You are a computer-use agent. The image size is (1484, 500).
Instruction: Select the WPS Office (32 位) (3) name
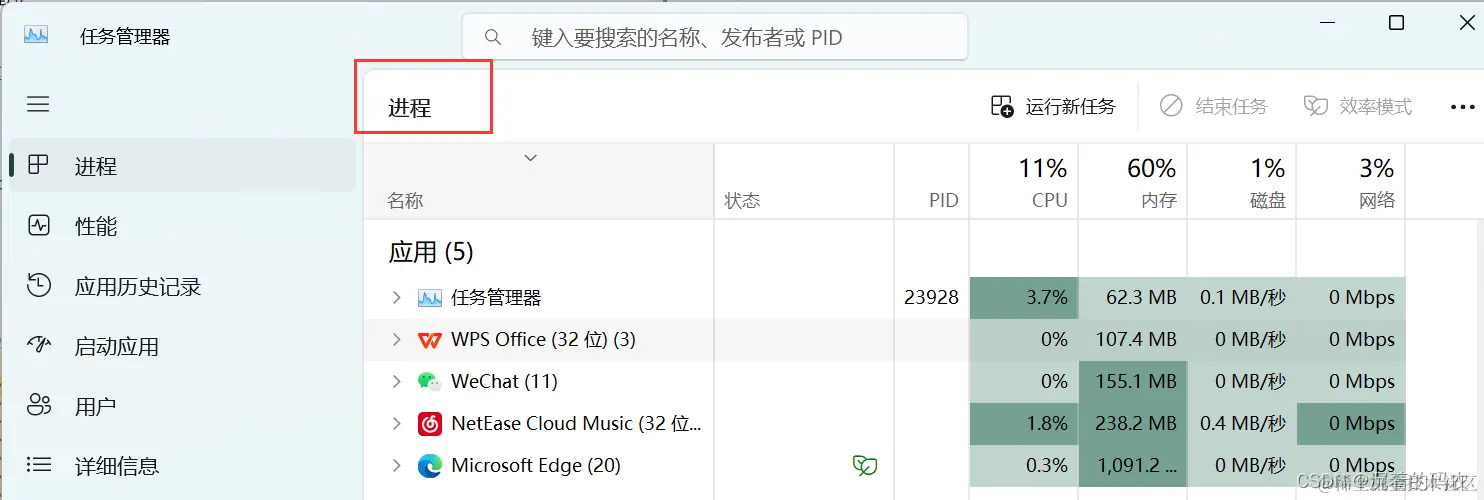(543, 340)
